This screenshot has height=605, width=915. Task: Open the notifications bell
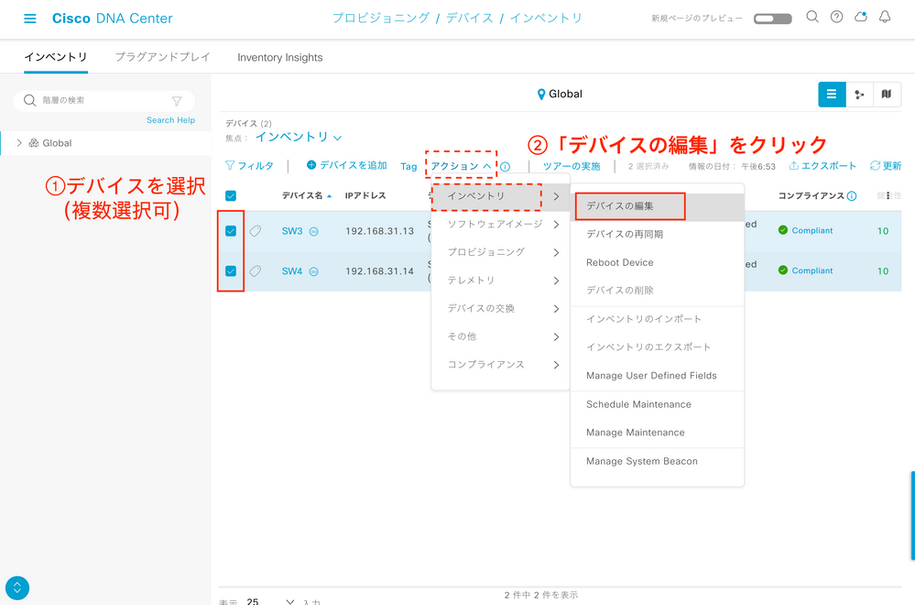click(885, 17)
